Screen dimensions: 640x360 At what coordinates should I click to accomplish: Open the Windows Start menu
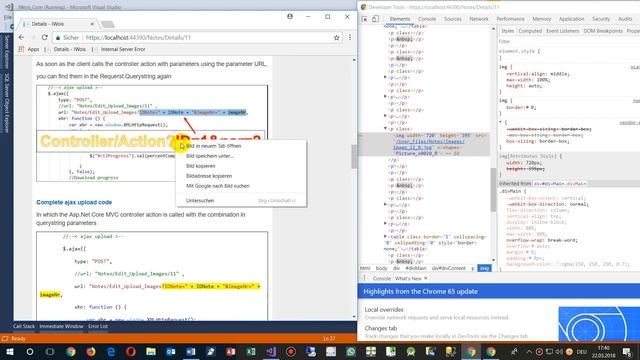9,352
